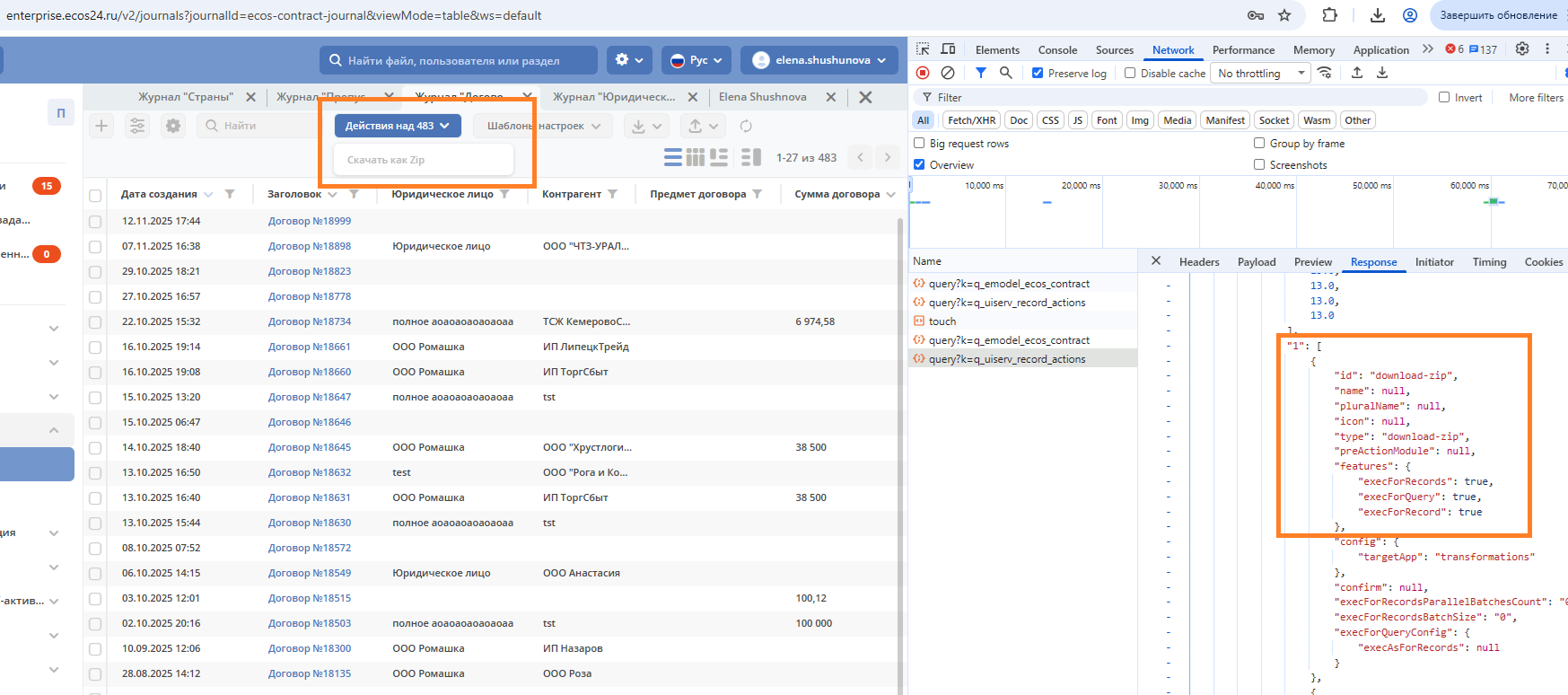
Task: Filter requests by Fetch/XHR
Action: pyautogui.click(x=971, y=120)
